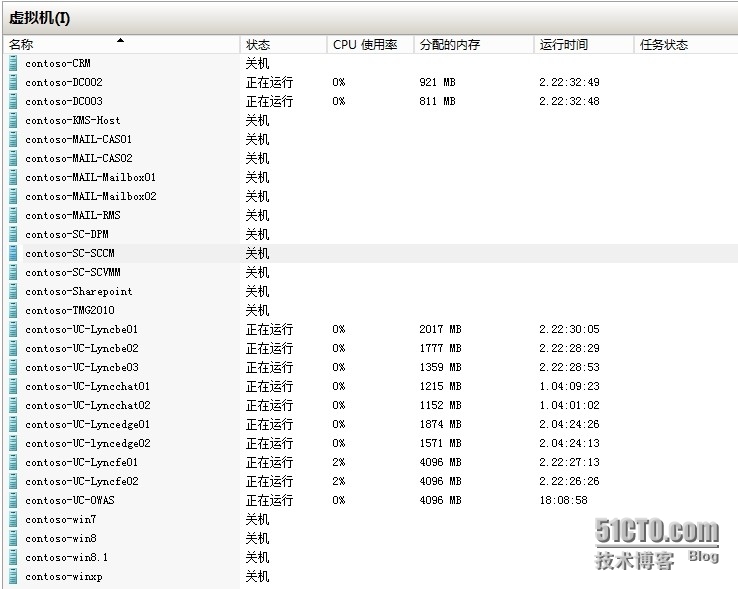This screenshot has height=589, width=738.
Task: Click the 921 MB memory value
Action: pyautogui.click(x=437, y=82)
